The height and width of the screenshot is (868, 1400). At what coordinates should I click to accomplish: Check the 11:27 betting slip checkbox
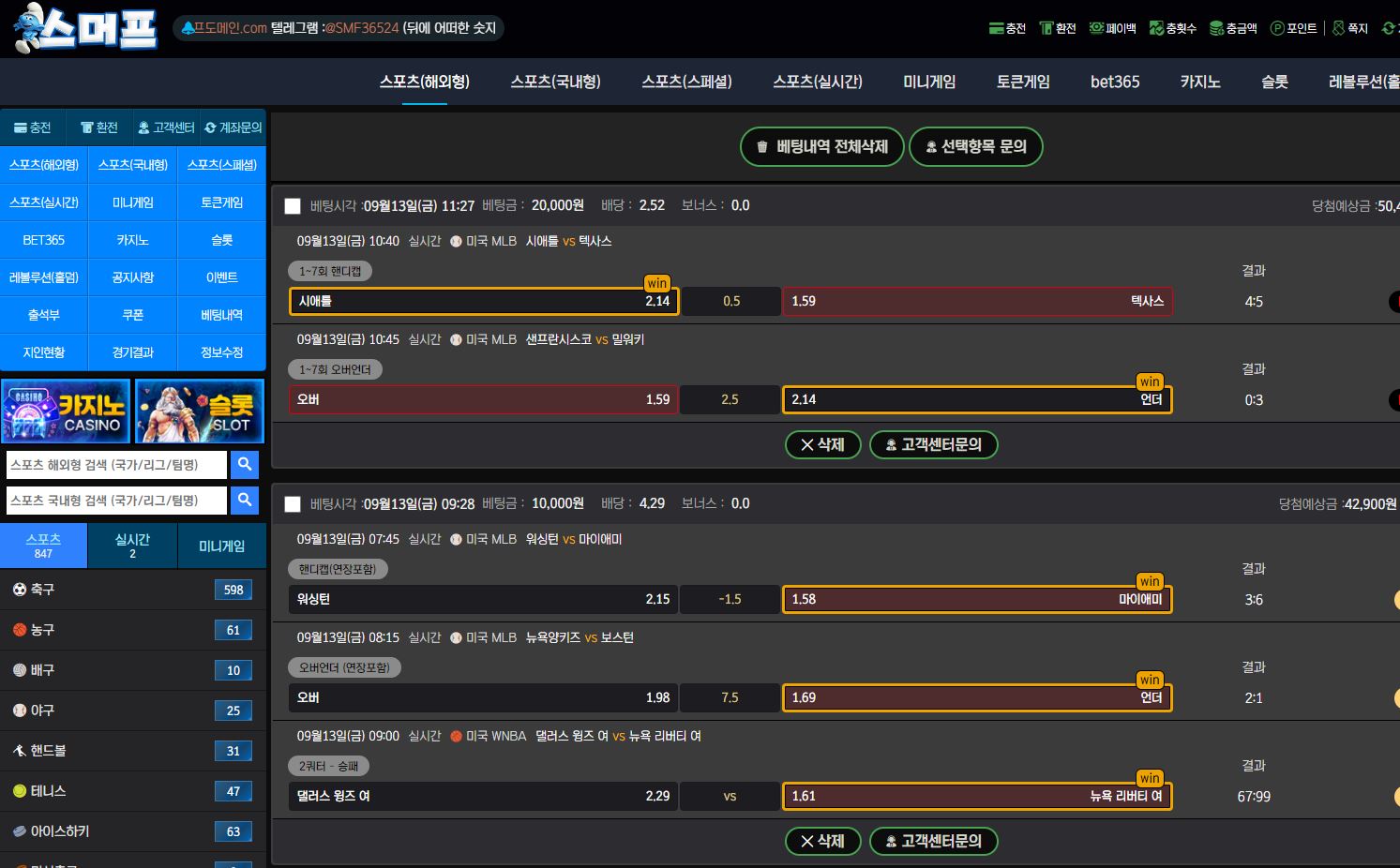coord(293,206)
